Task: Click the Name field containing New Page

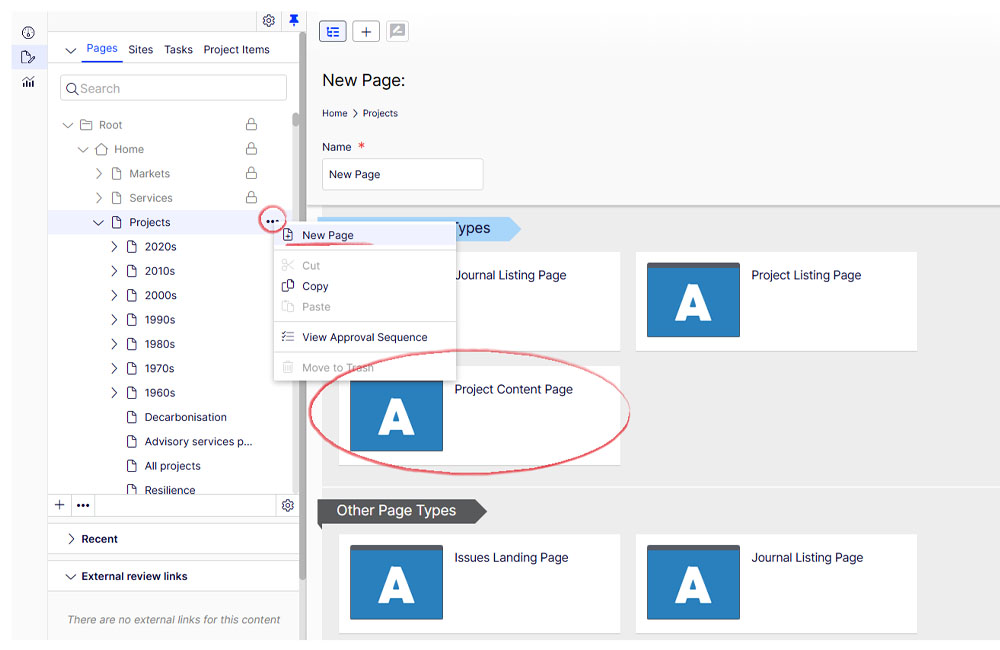Action: [x=402, y=174]
